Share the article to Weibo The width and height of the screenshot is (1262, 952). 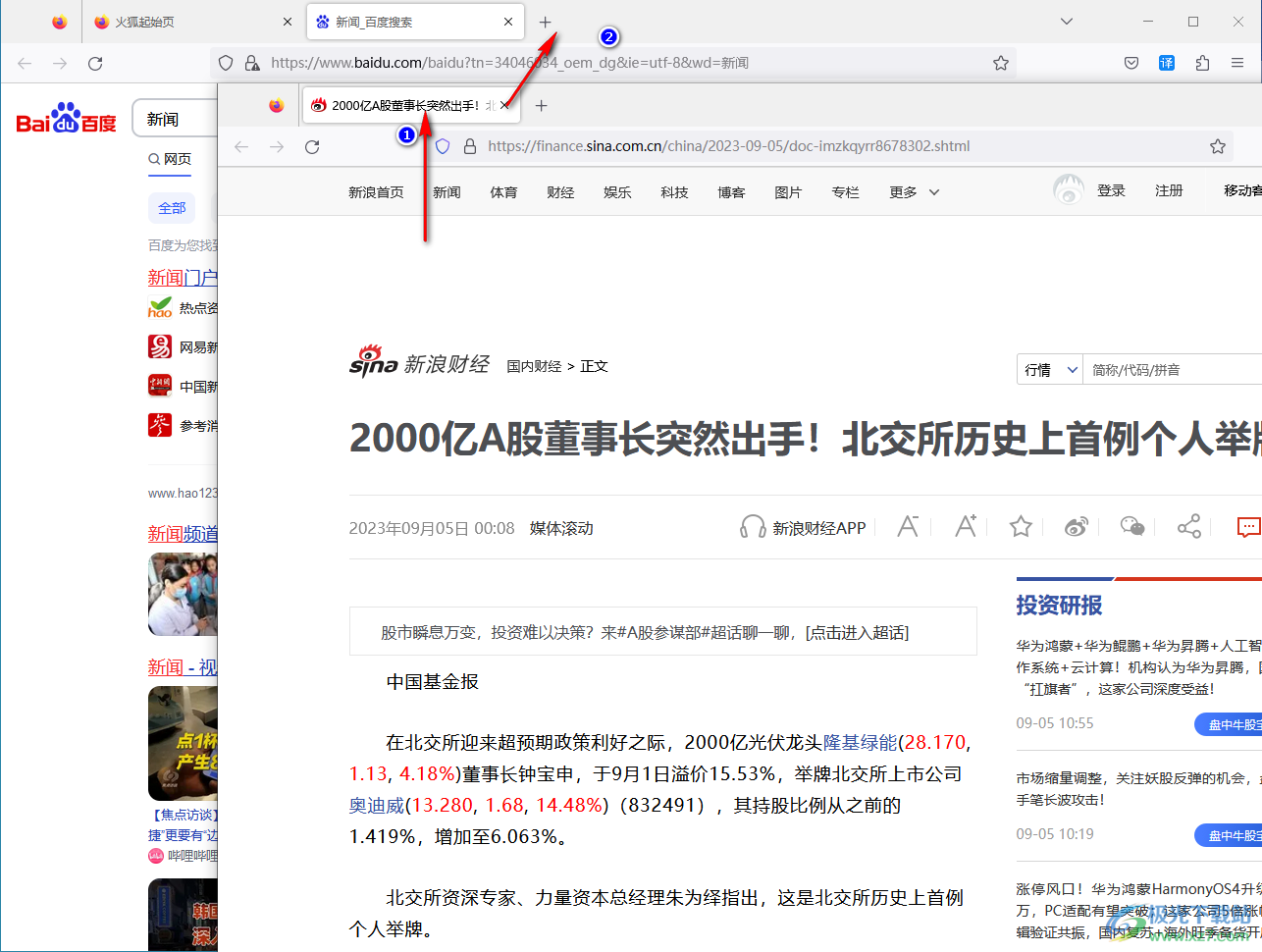pos(1077,527)
